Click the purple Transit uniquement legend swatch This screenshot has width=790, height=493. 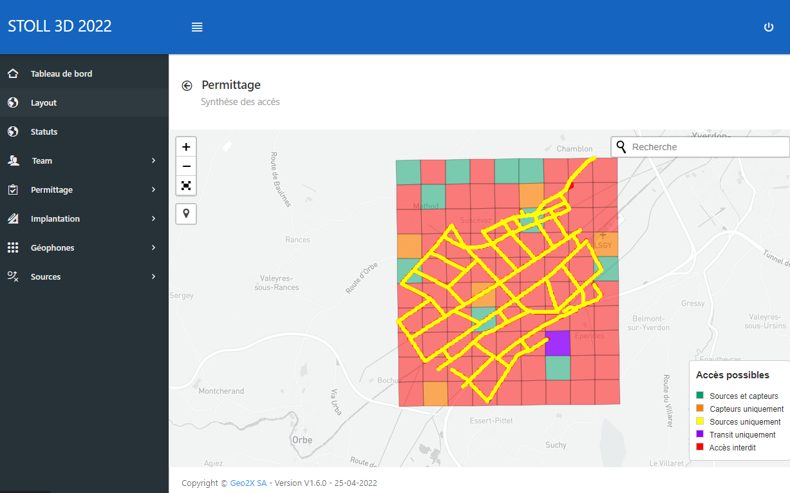click(x=700, y=434)
